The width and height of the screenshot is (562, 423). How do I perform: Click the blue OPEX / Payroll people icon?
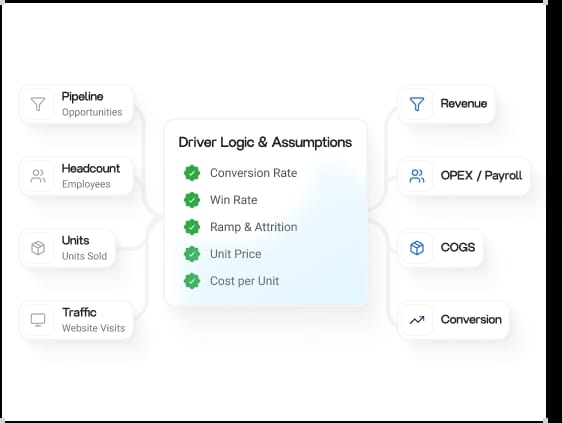(x=417, y=176)
